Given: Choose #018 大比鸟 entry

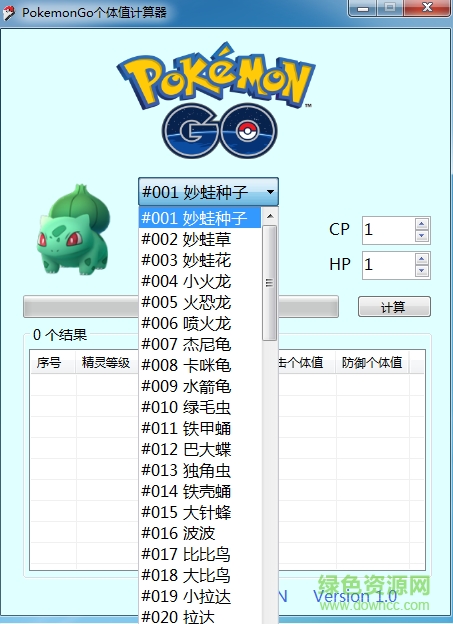Looking at the screenshot, I should coord(200,575).
